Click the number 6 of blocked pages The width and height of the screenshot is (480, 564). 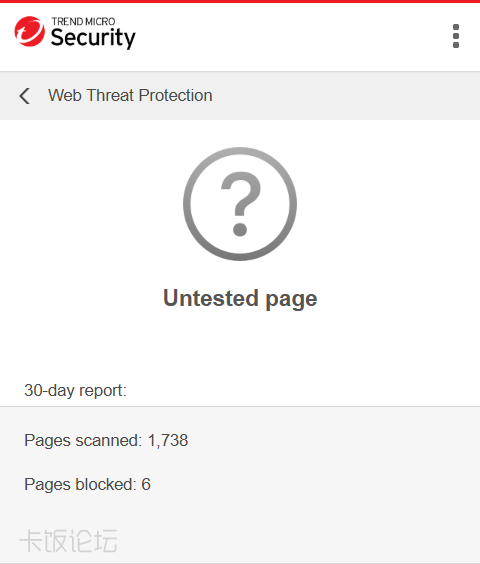(146, 484)
